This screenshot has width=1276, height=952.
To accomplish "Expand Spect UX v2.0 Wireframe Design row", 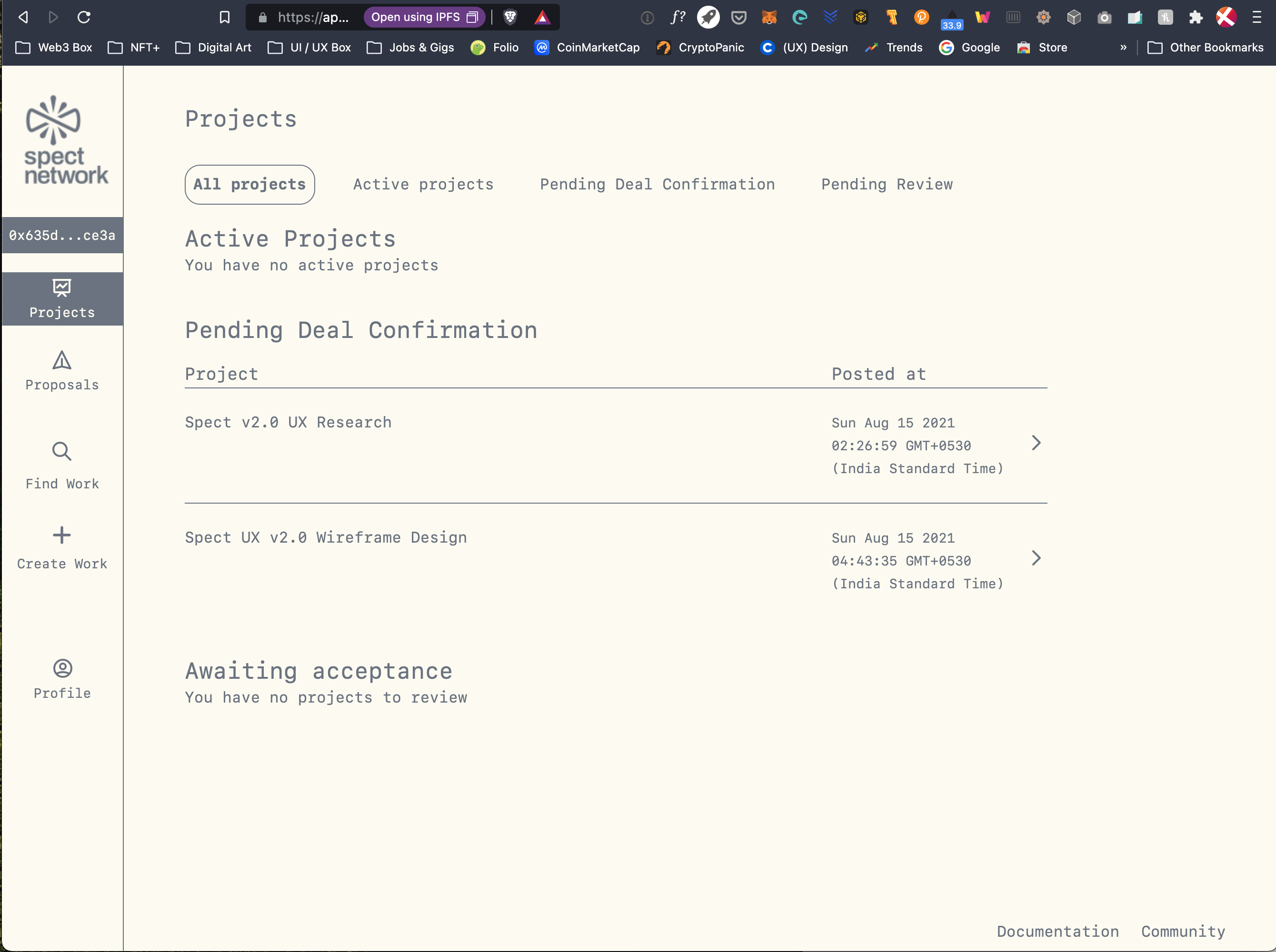I will click(1035, 558).
